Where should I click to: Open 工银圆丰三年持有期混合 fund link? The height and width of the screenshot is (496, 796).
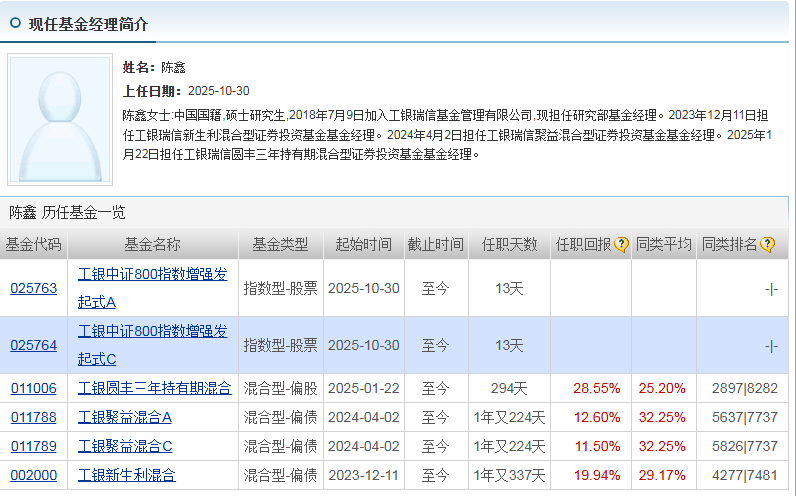[154, 388]
